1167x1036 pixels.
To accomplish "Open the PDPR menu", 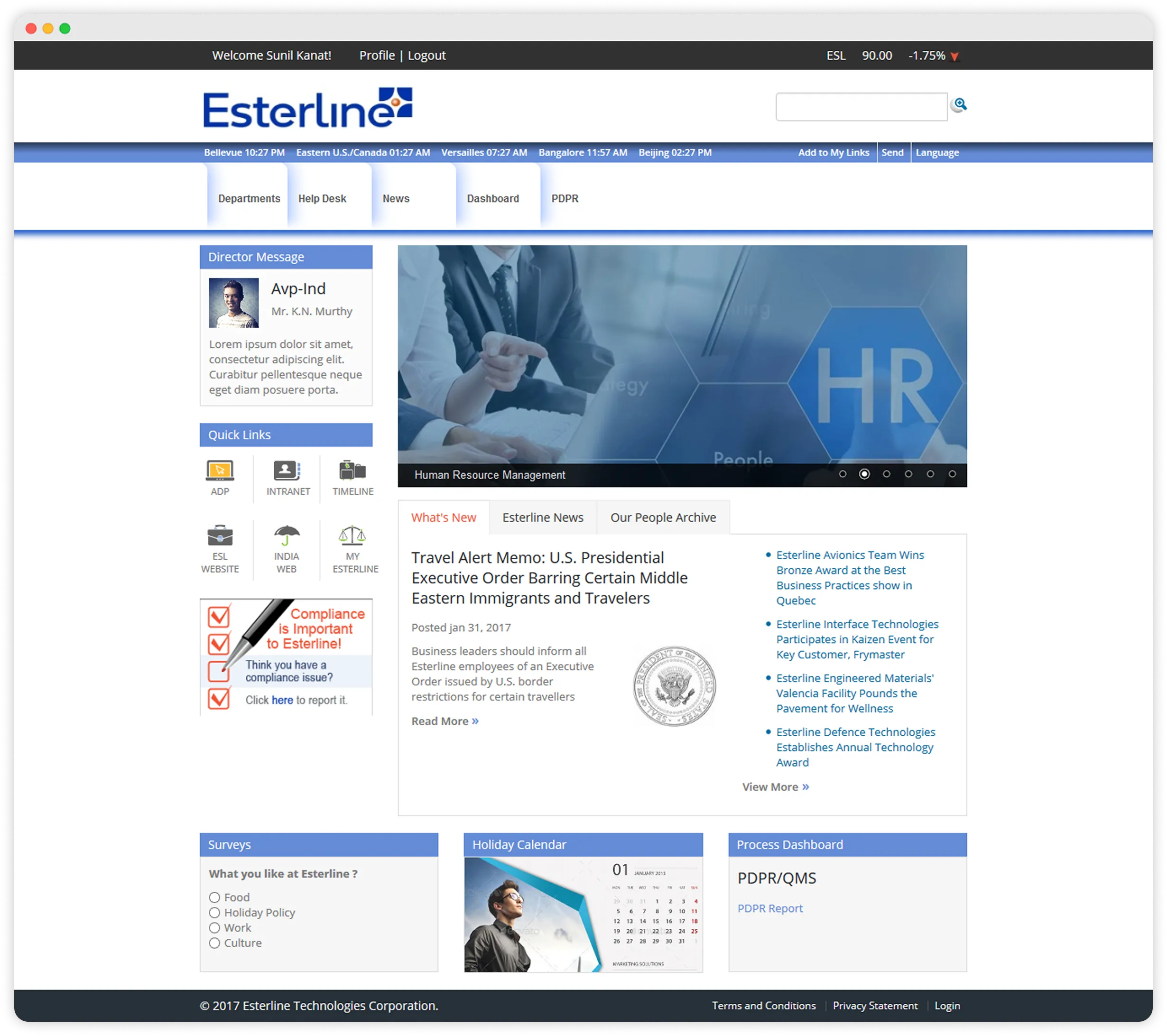I will click(x=565, y=199).
